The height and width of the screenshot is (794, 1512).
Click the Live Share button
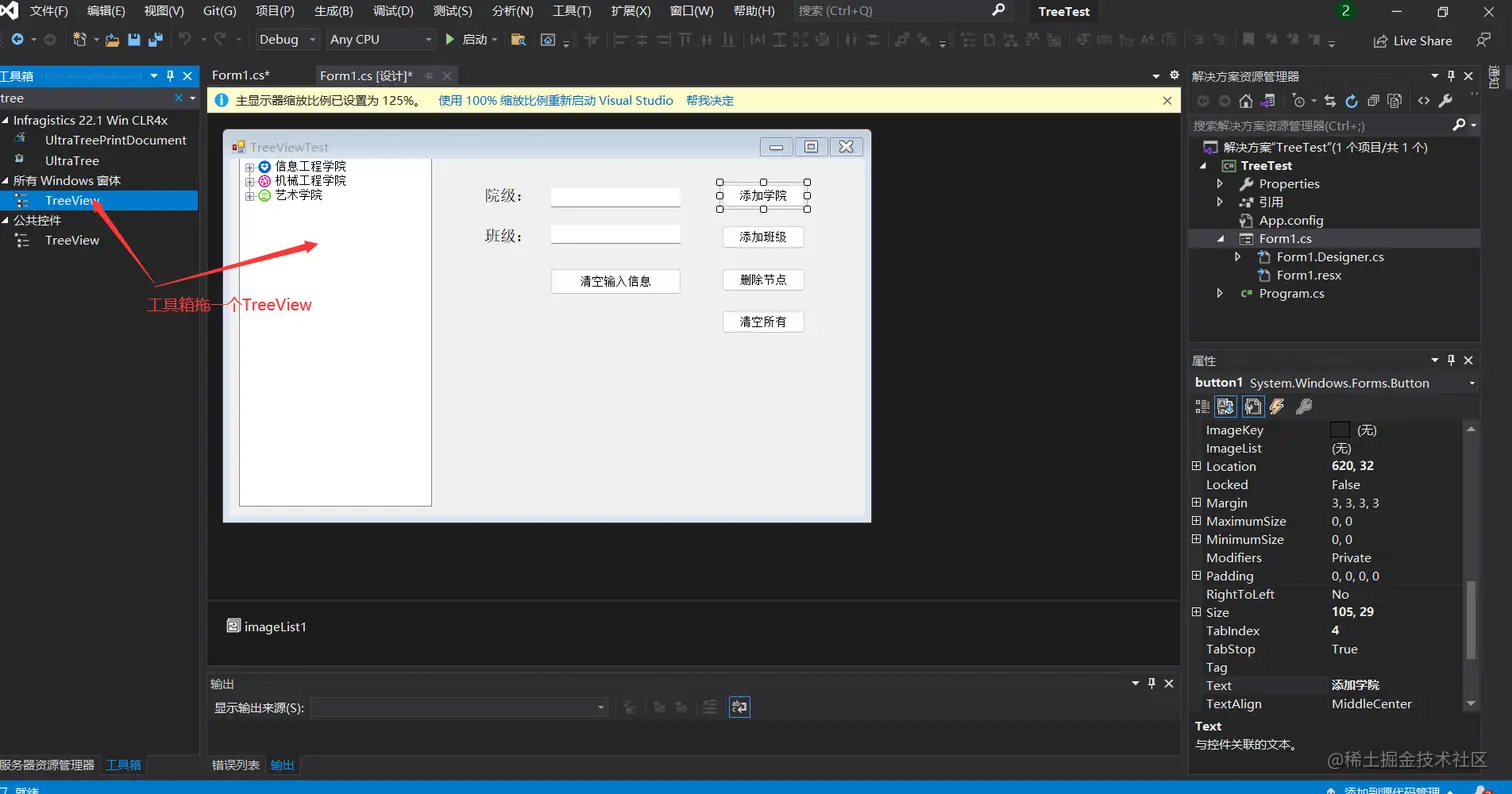[1413, 41]
